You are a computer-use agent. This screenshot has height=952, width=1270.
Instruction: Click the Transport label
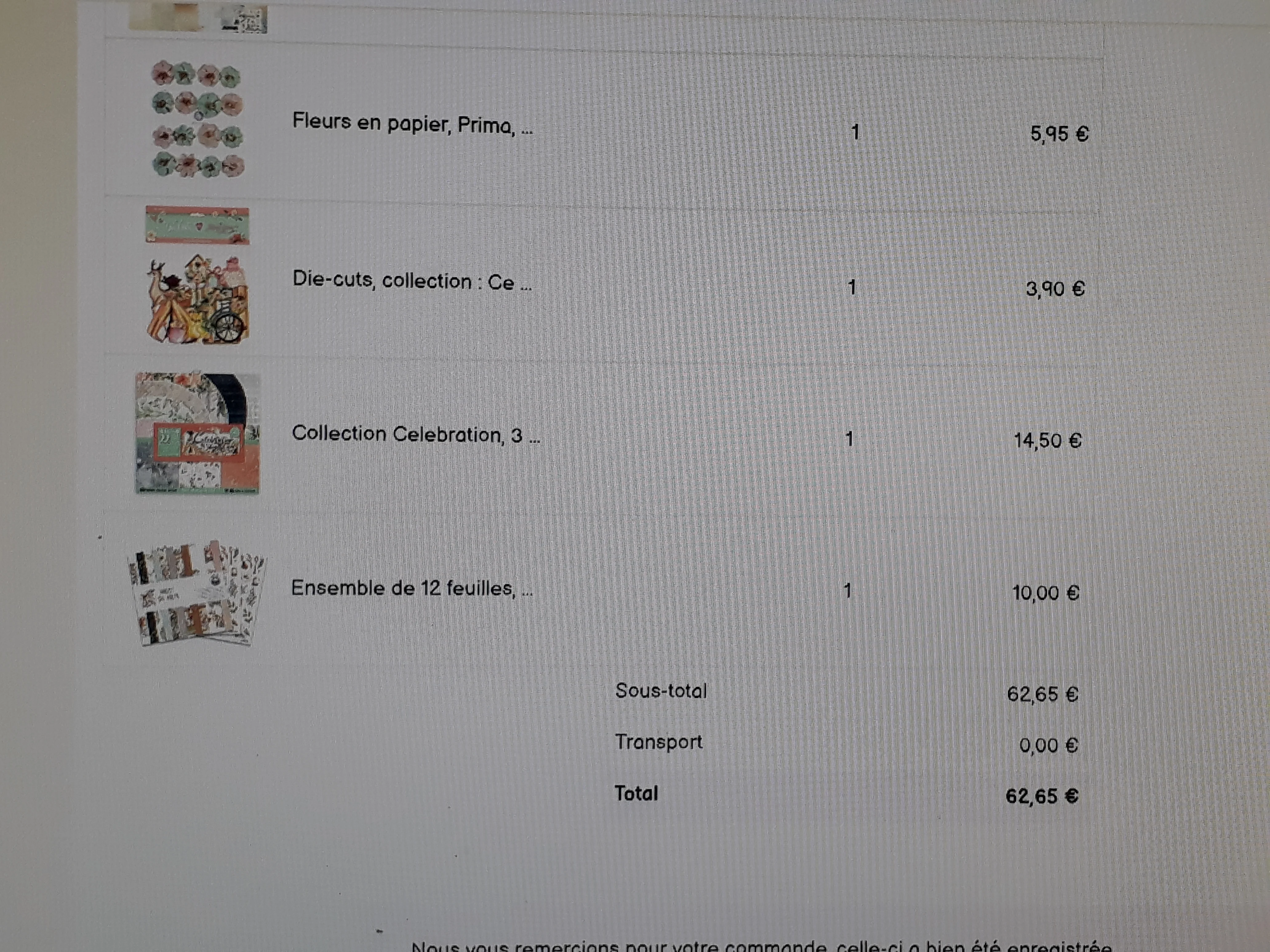659,742
